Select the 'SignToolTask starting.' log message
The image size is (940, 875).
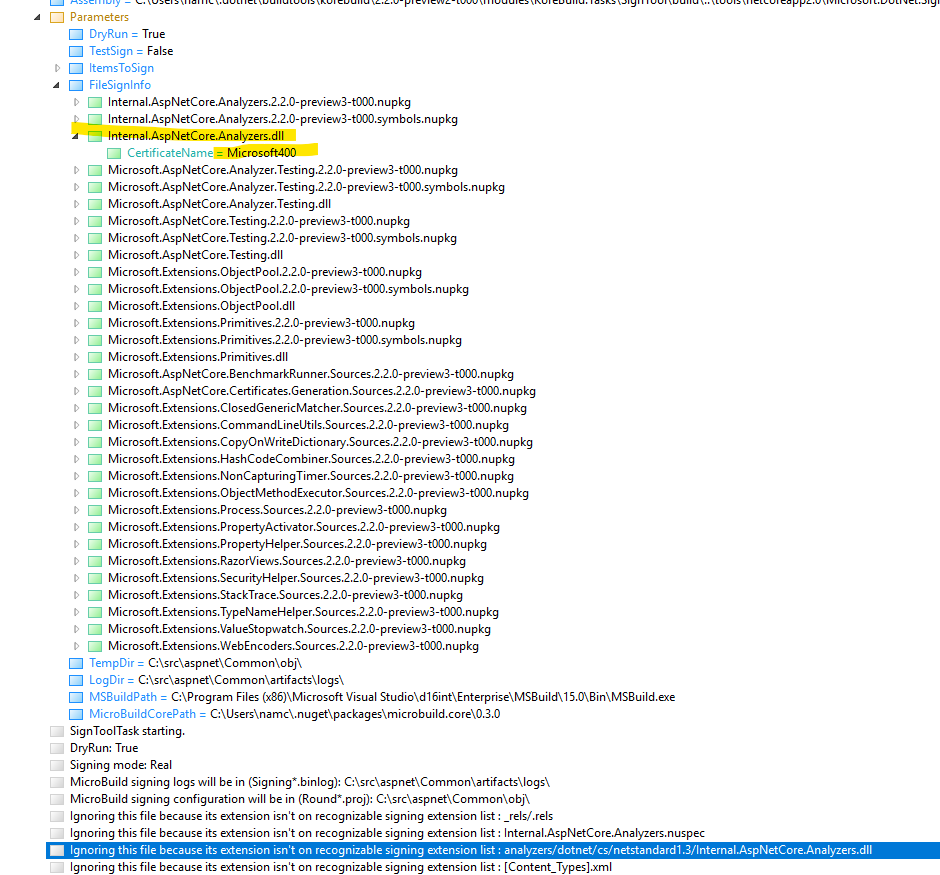point(125,730)
